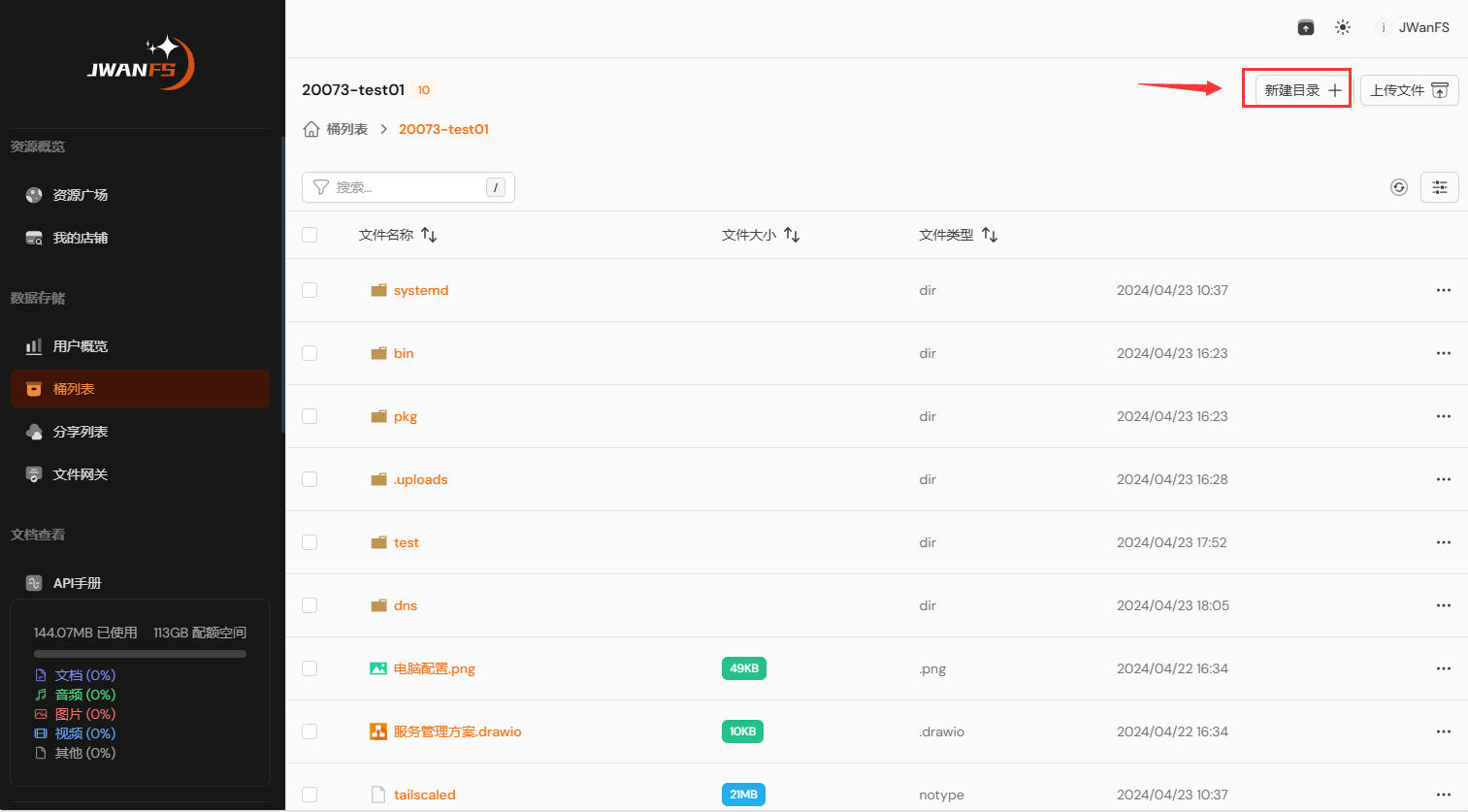The height and width of the screenshot is (812, 1468).
Task: Check the pkg row checkbox
Action: tap(310, 416)
